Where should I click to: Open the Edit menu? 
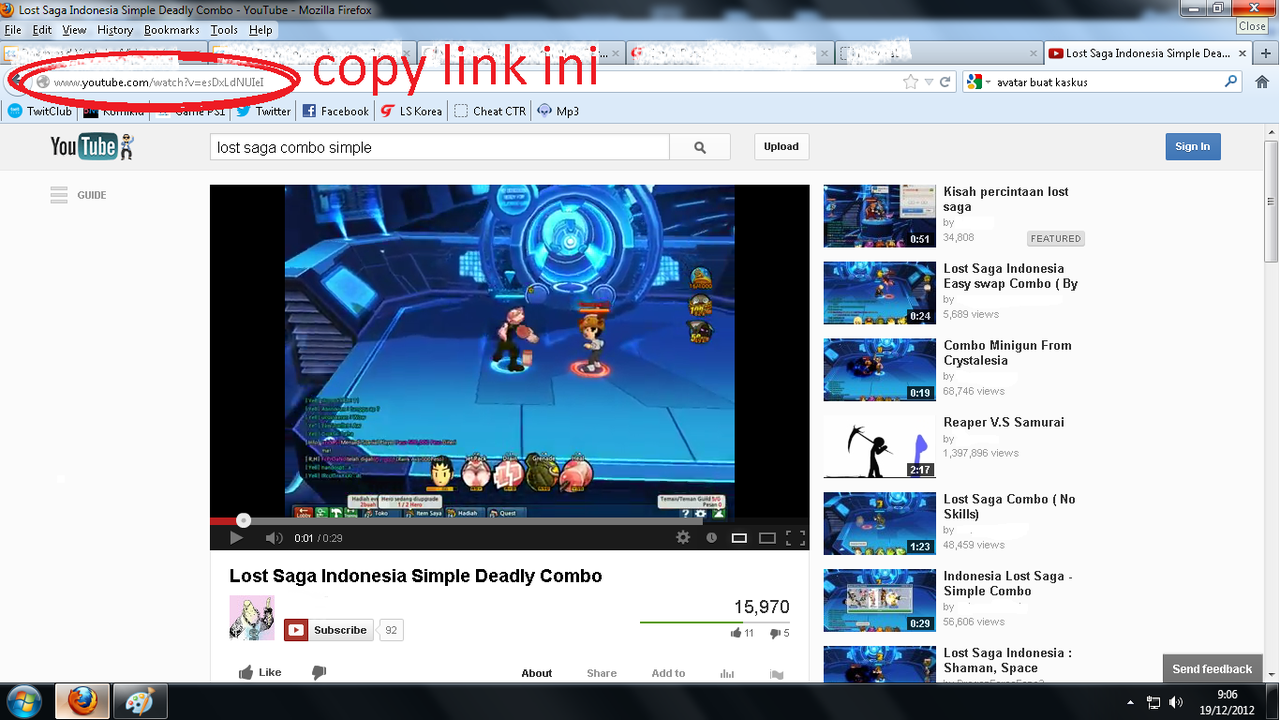coord(42,30)
